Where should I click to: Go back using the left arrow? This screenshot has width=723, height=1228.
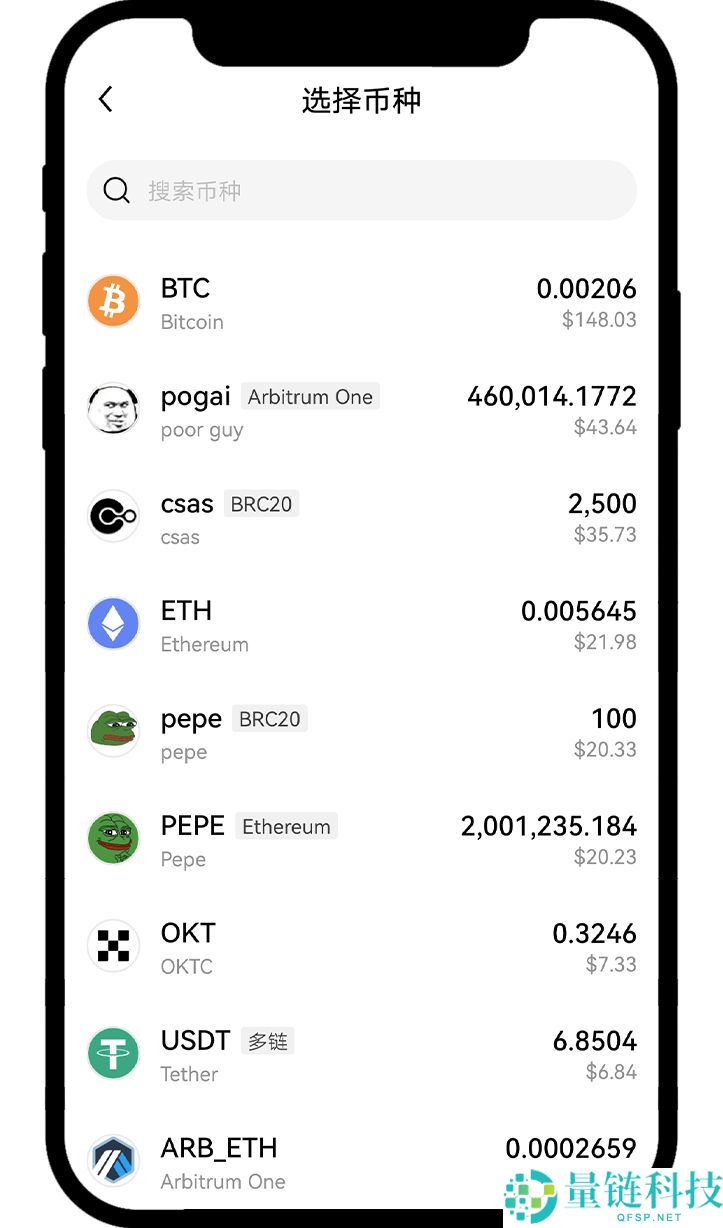coord(106,99)
